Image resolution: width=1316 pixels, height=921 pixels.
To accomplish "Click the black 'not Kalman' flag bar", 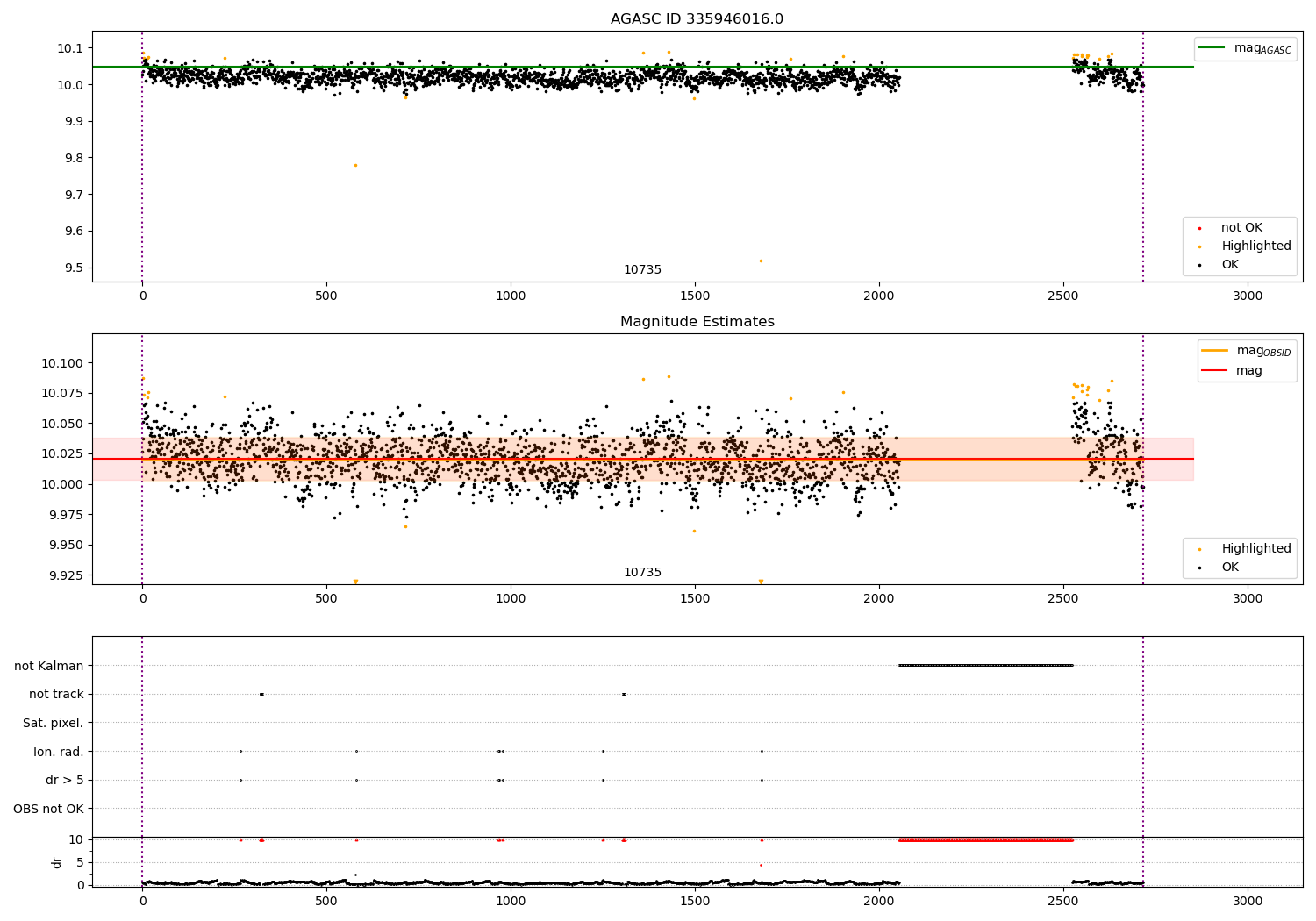I will 985,665.
